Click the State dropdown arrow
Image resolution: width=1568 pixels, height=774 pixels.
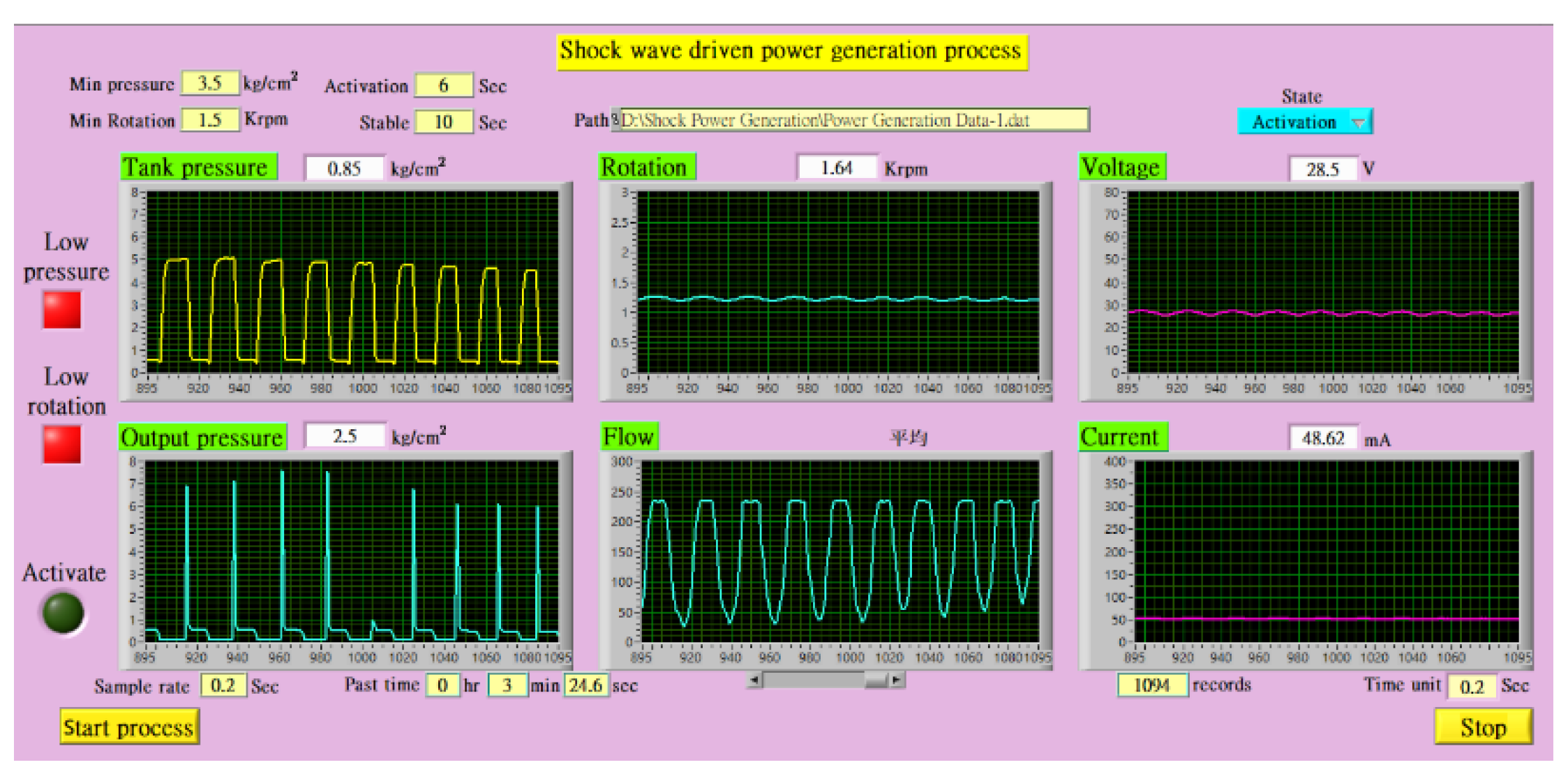point(1358,122)
